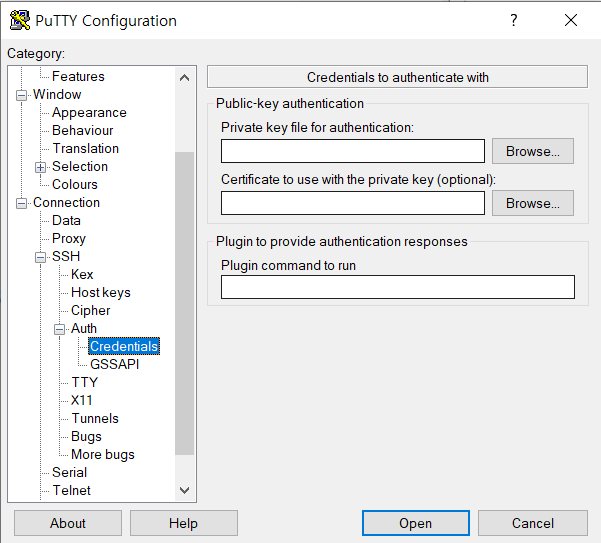Open the Tunnels settings
This screenshot has width=601, height=543.
[95, 418]
